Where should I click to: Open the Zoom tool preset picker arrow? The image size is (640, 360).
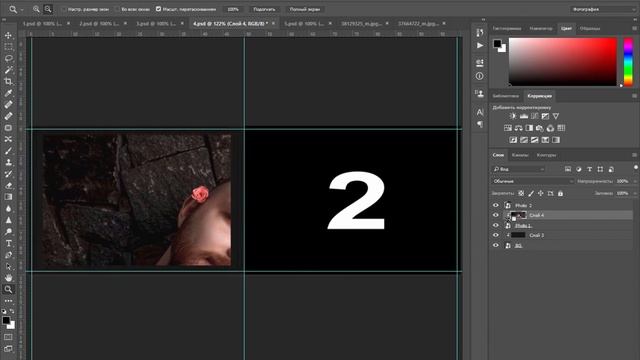point(22,9)
